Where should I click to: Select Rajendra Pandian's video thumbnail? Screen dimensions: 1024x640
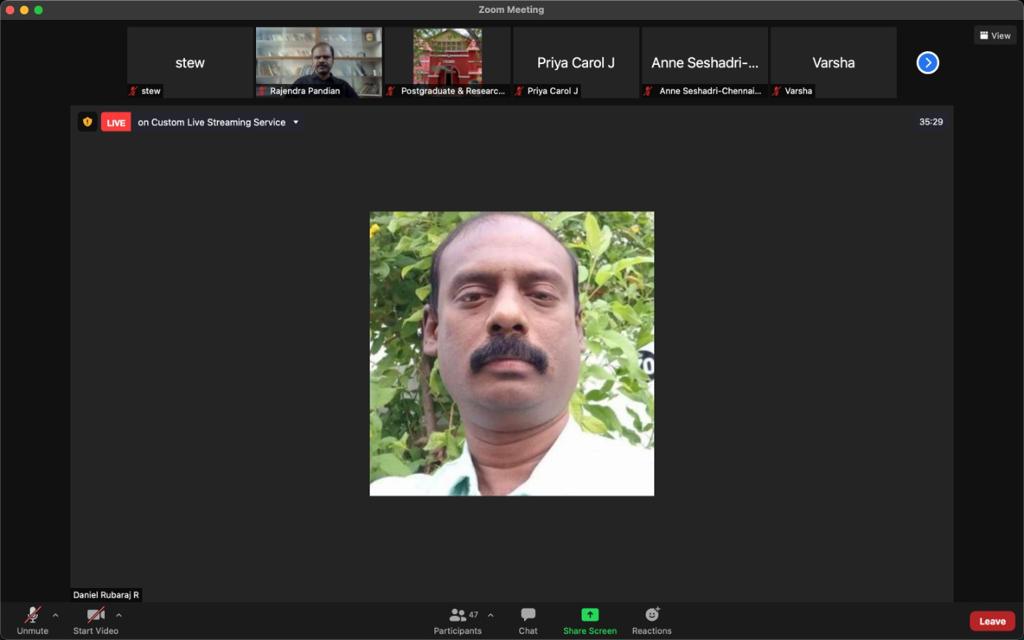[x=319, y=62]
